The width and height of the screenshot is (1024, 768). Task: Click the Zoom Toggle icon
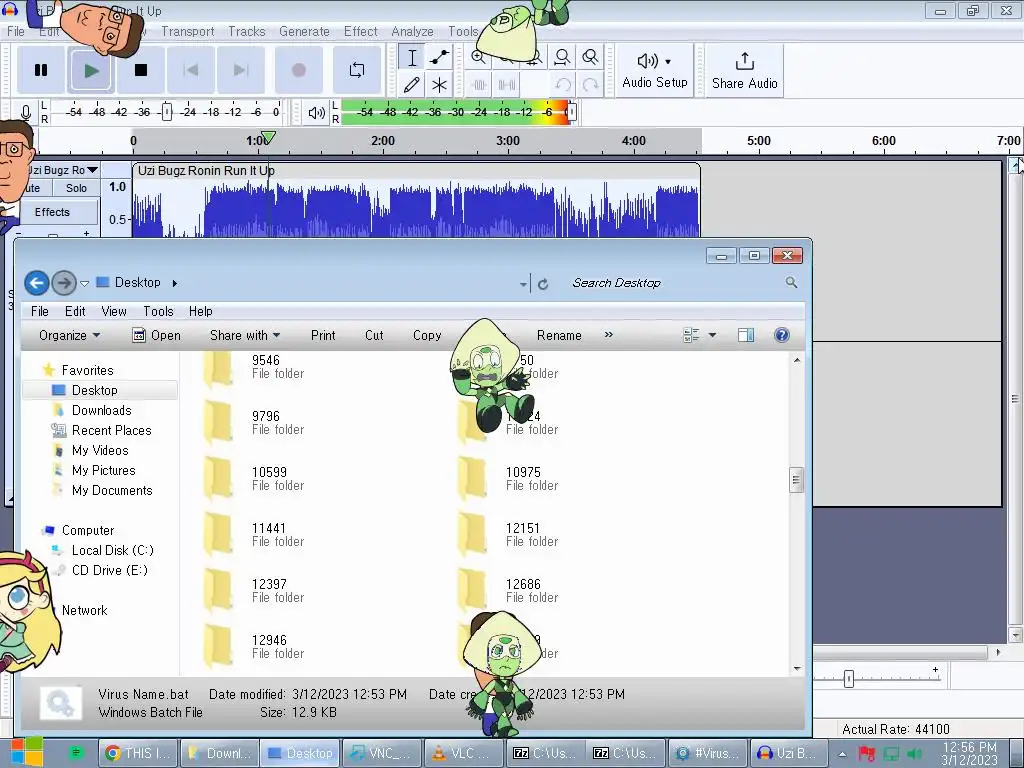click(x=590, y=57)
